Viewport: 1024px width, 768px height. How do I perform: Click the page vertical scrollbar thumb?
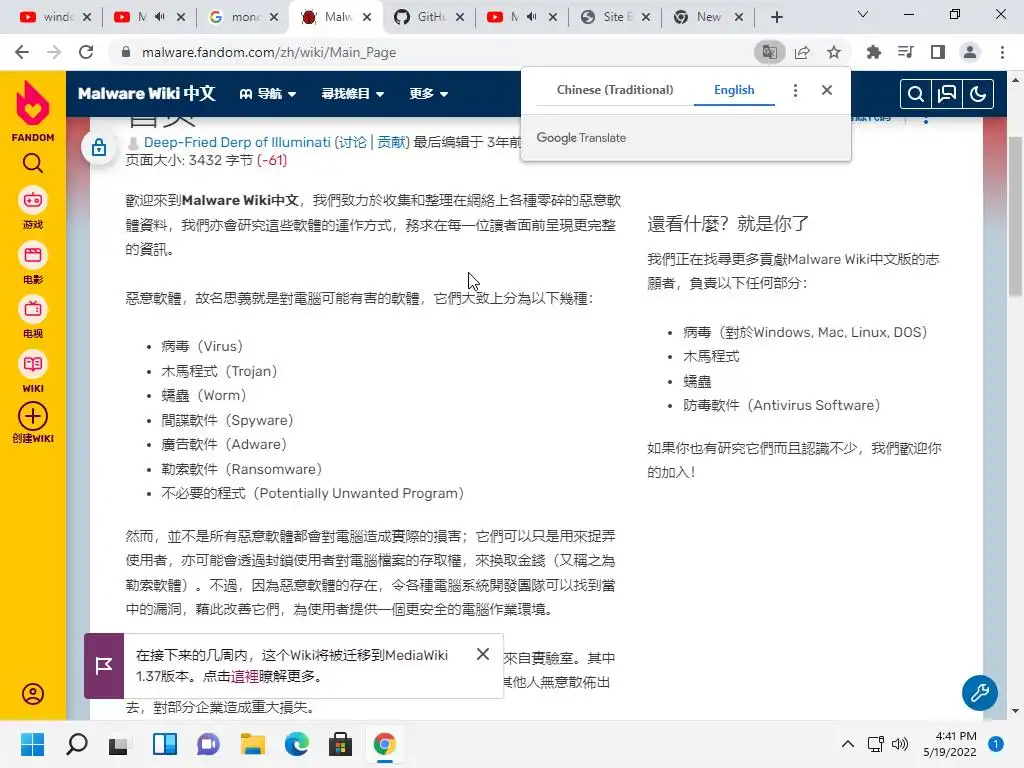pyautogui.click(x=1015, y=216)
